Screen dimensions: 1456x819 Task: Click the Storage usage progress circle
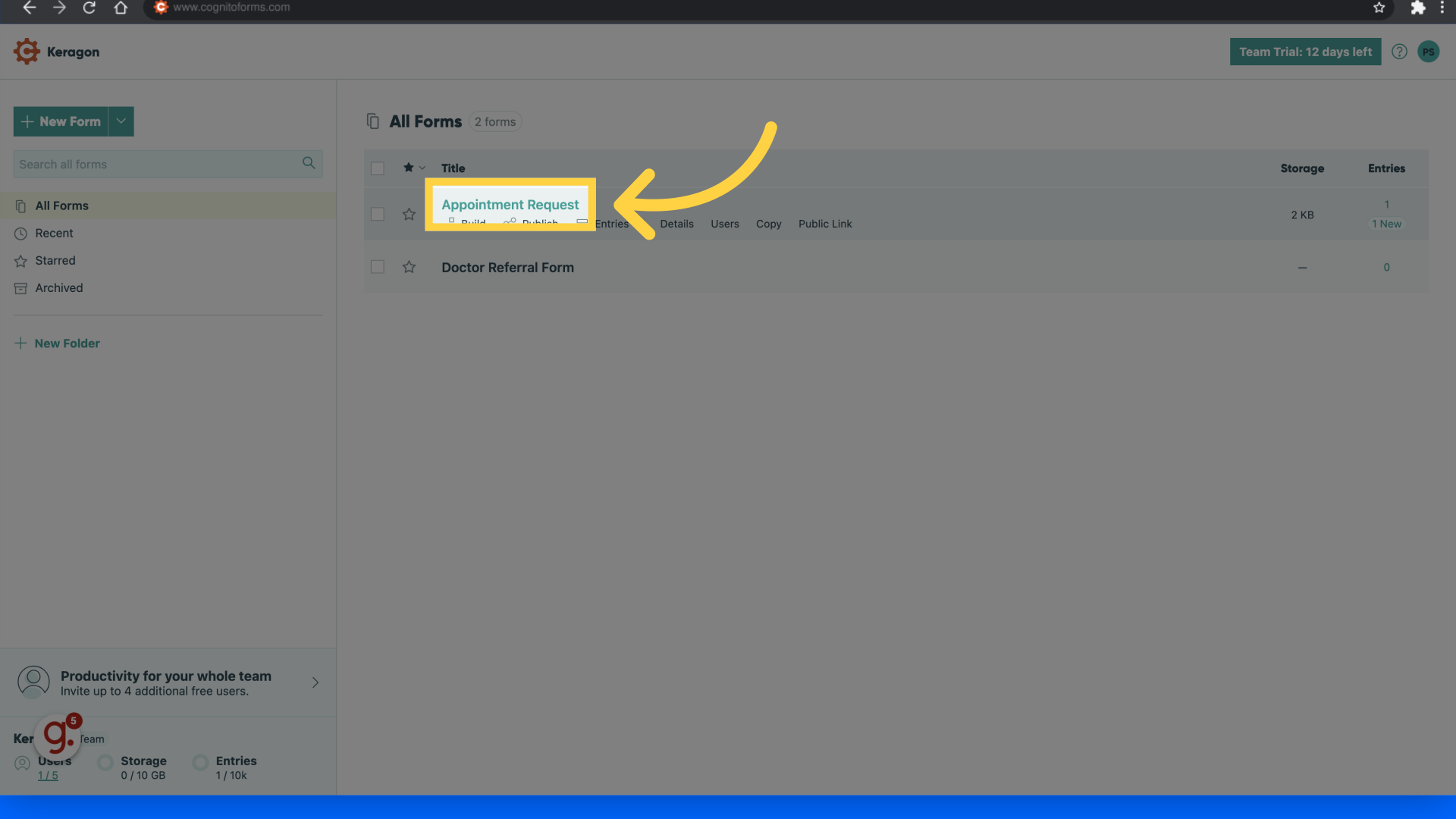(105, 763)
